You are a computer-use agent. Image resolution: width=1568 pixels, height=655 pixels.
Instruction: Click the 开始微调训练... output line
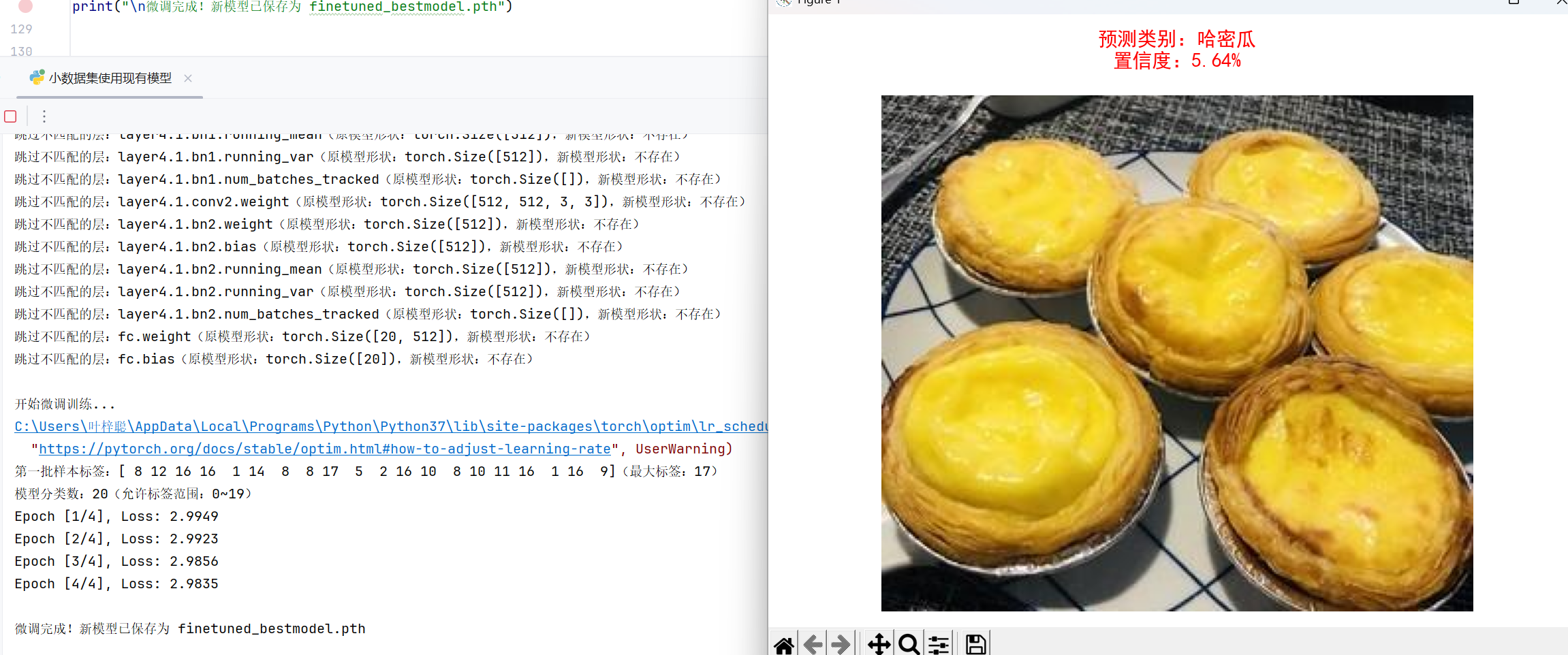(x=65, y=404)
